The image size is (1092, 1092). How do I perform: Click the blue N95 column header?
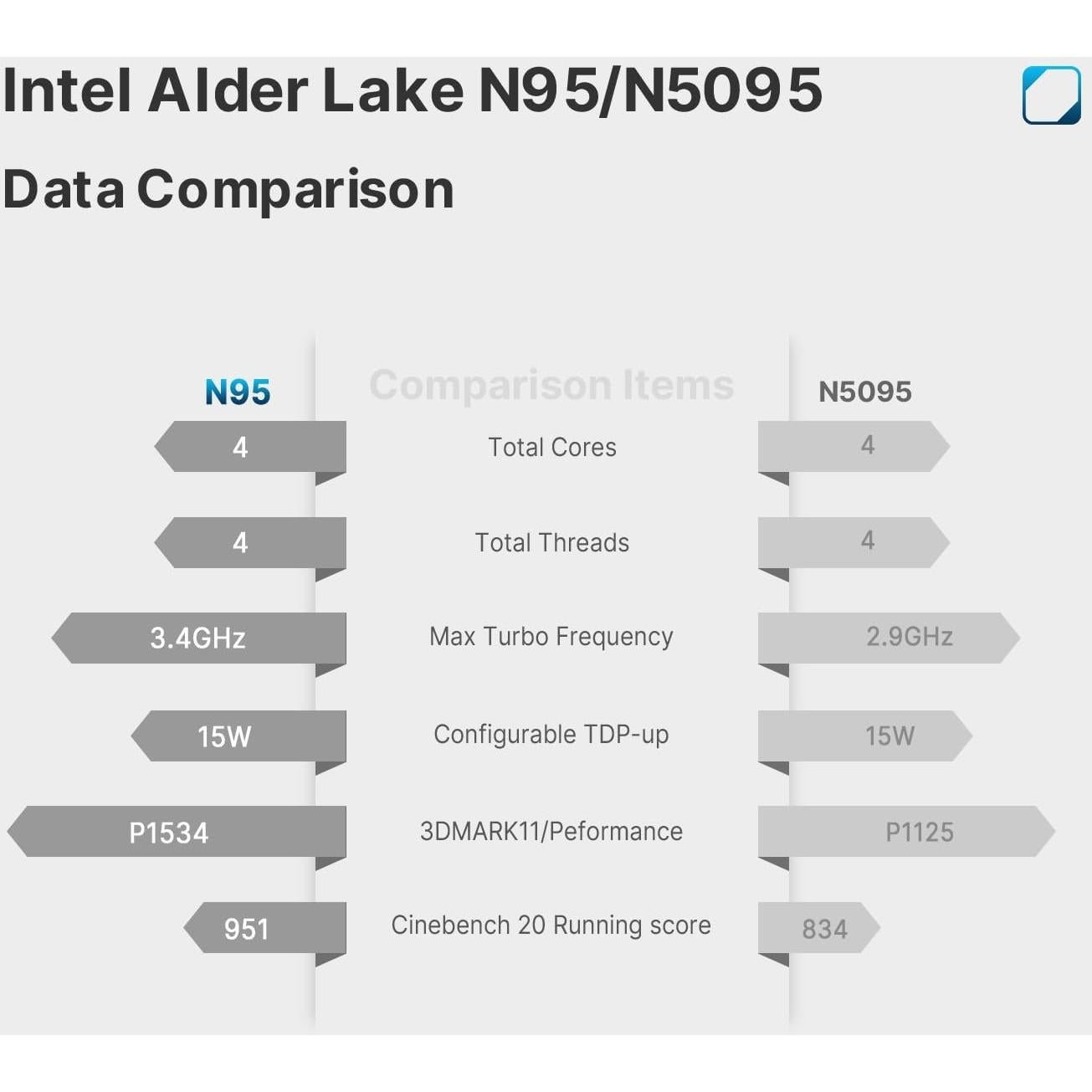(238, 392)
